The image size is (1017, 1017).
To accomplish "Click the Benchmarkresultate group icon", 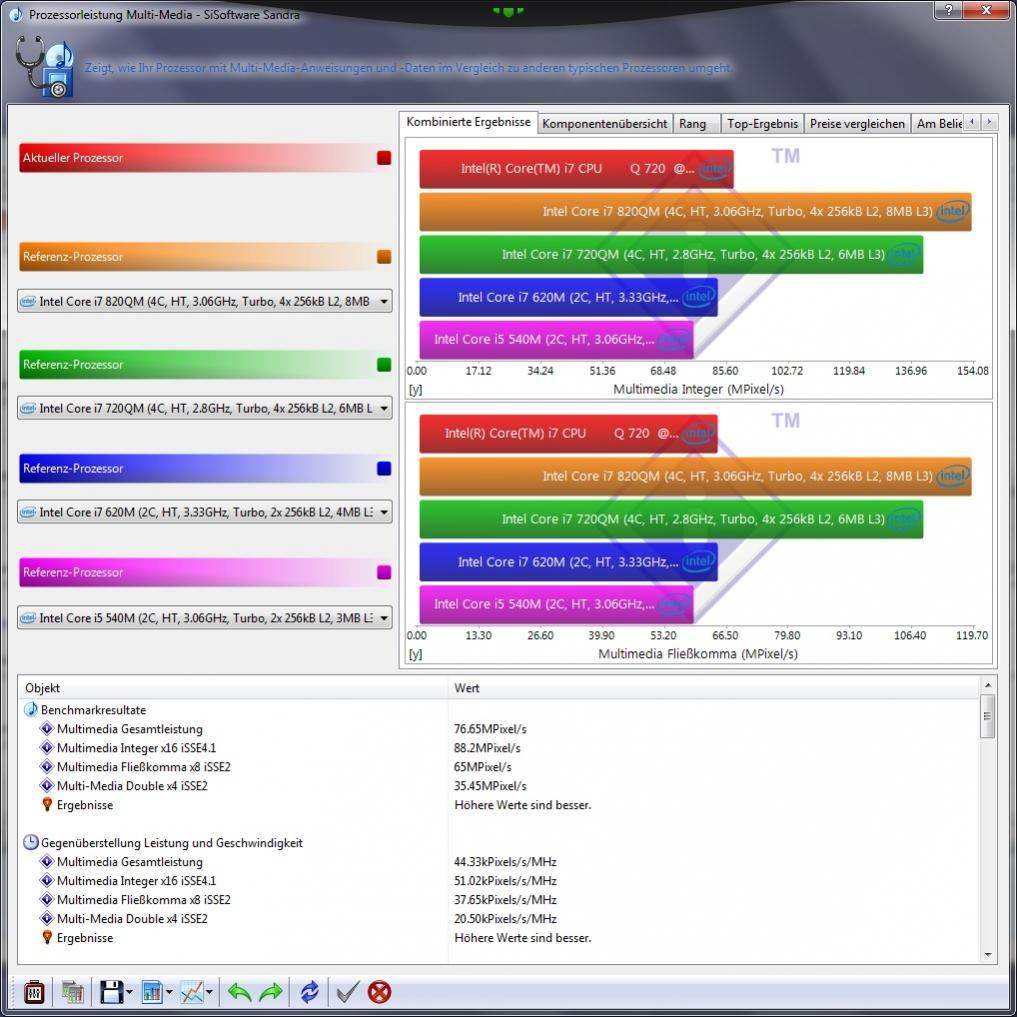I will [x=30, y=710].
